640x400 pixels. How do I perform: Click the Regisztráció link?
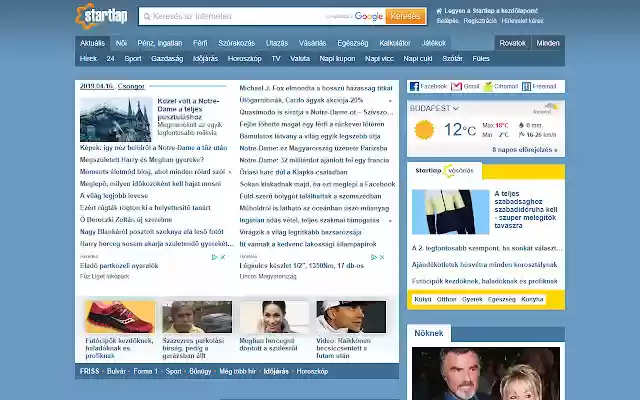tap(480, 21)
